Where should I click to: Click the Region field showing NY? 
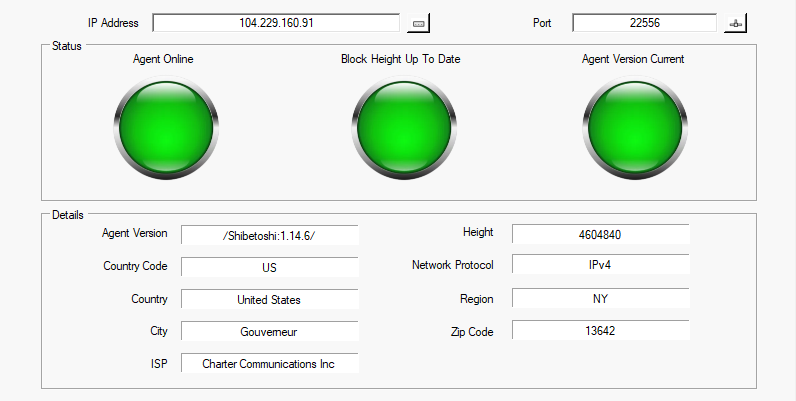coord(600,298)
